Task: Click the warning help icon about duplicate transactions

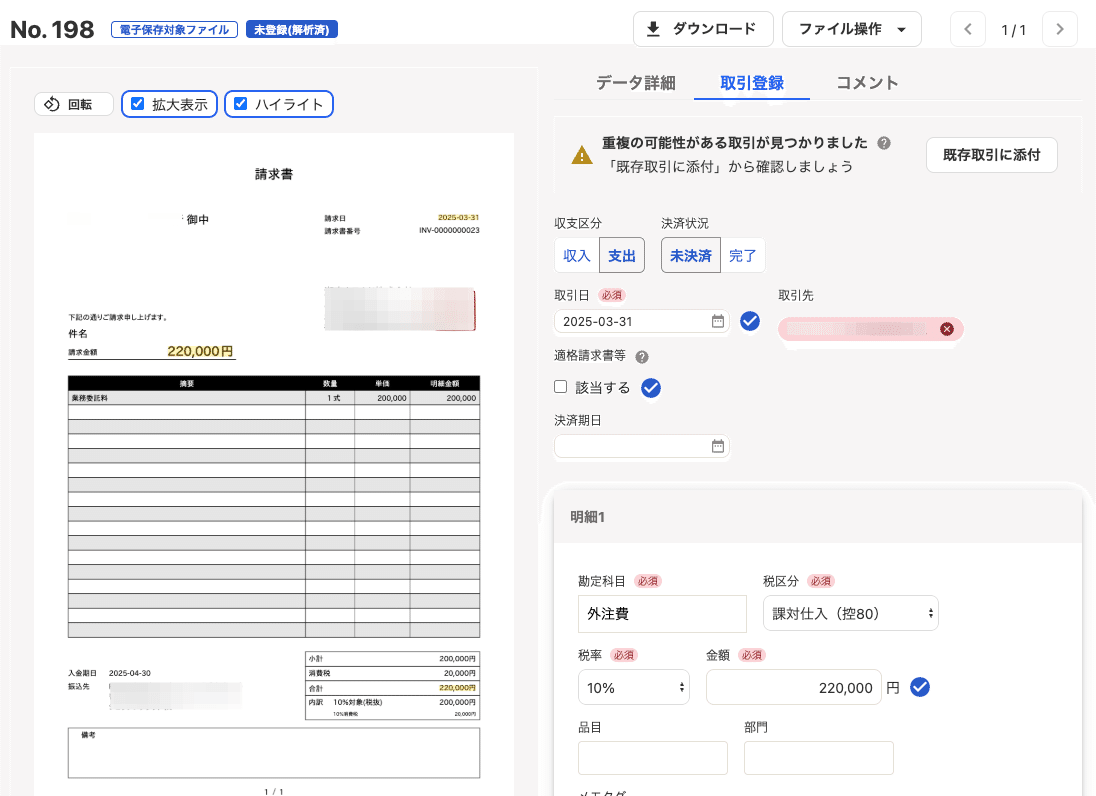Action: point(883,143)
